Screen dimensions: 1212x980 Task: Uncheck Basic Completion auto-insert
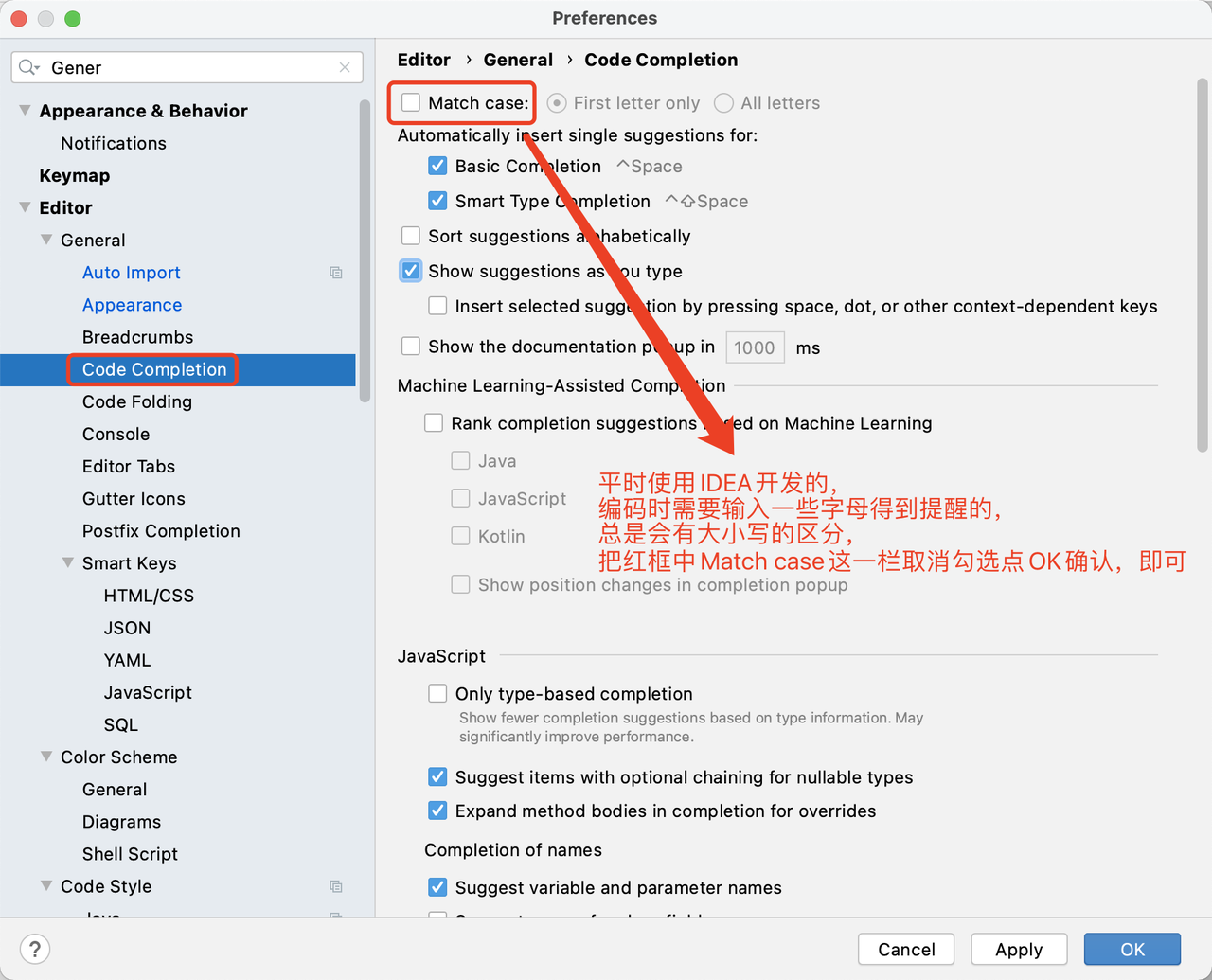point(437,166)
